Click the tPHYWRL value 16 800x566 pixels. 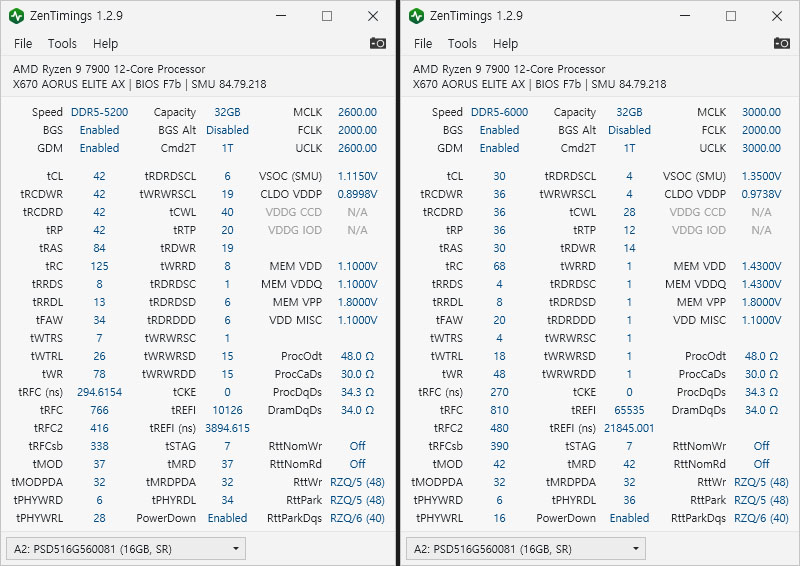click(499, 518)
